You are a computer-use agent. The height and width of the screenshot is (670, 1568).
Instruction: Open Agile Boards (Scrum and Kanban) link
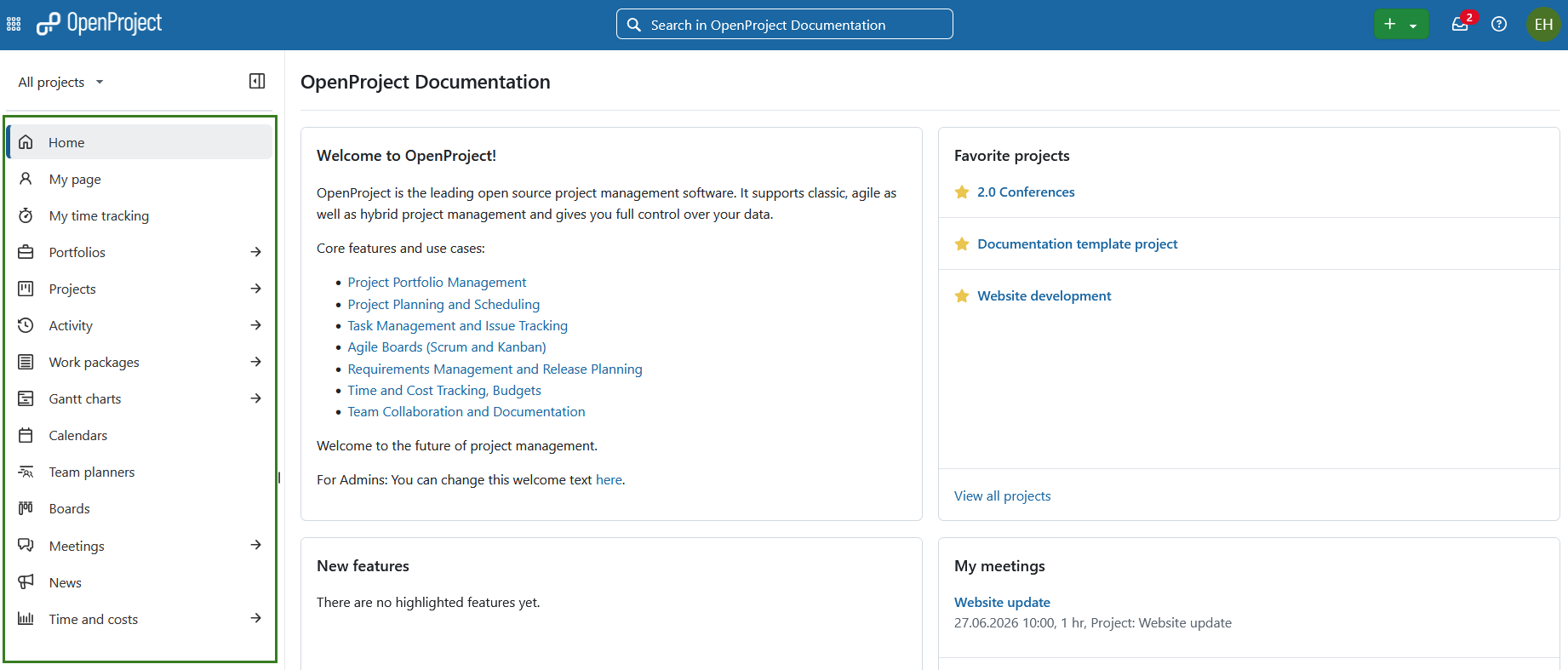click(x=447, y=347)
